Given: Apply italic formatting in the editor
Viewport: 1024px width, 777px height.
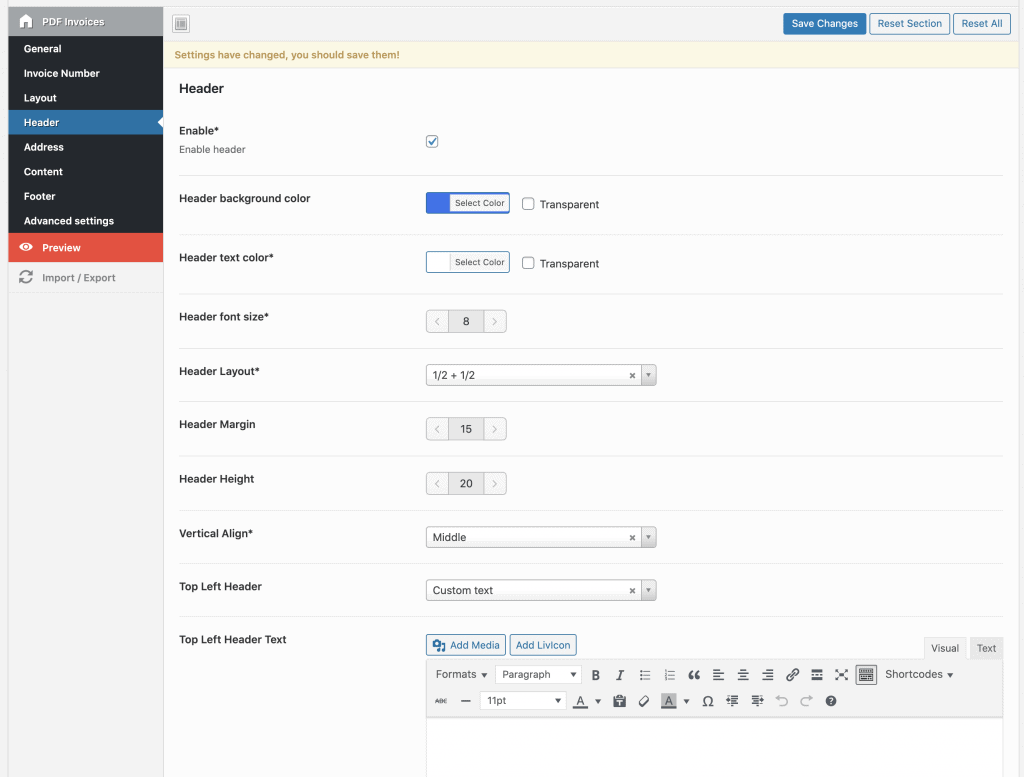Looking at the screenshot, I should pos(620,675).
